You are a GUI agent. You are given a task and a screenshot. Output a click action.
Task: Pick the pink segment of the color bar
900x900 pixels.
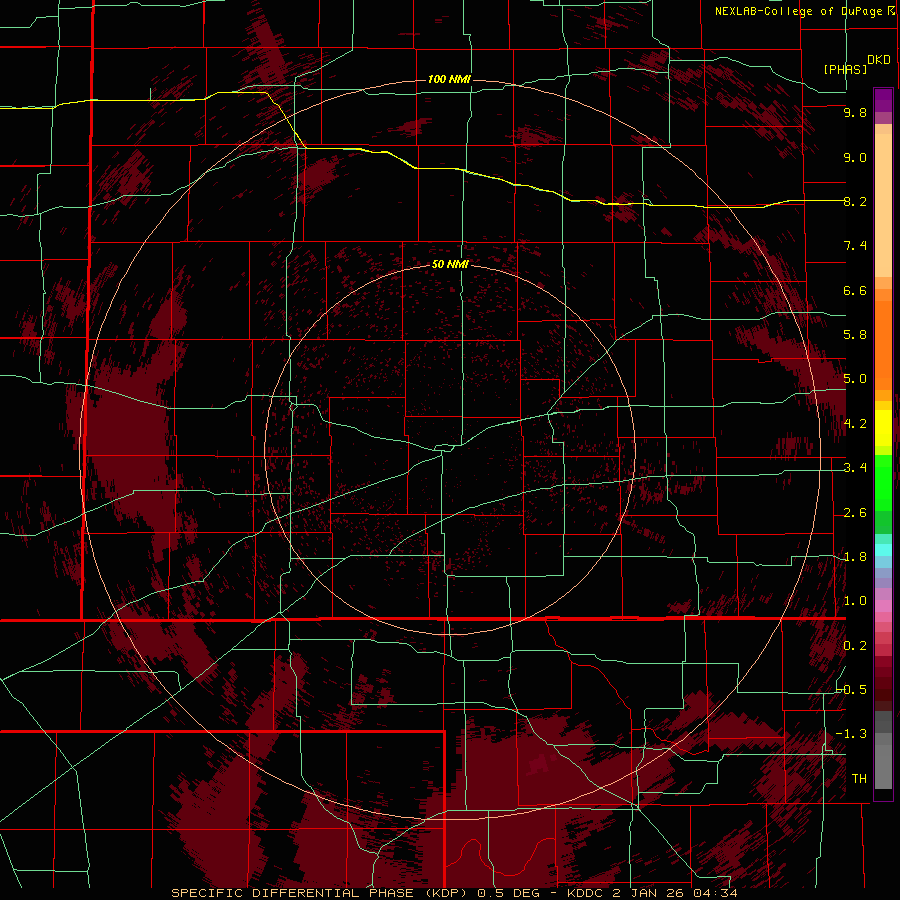tap(883, 605)
